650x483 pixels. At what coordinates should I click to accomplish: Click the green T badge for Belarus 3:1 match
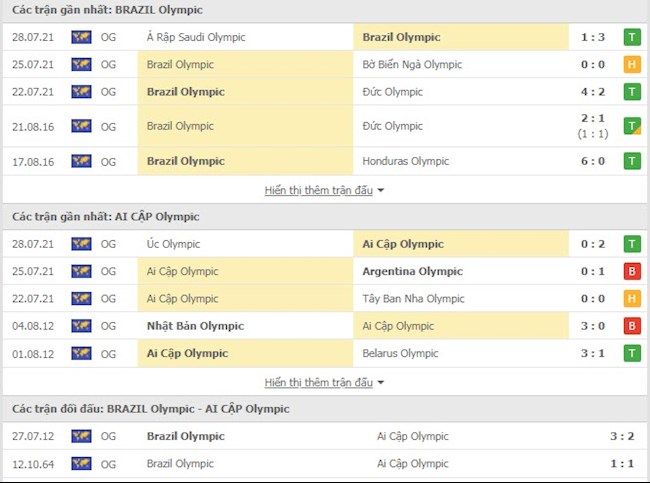pyautogui.click(x=632, y=353)
